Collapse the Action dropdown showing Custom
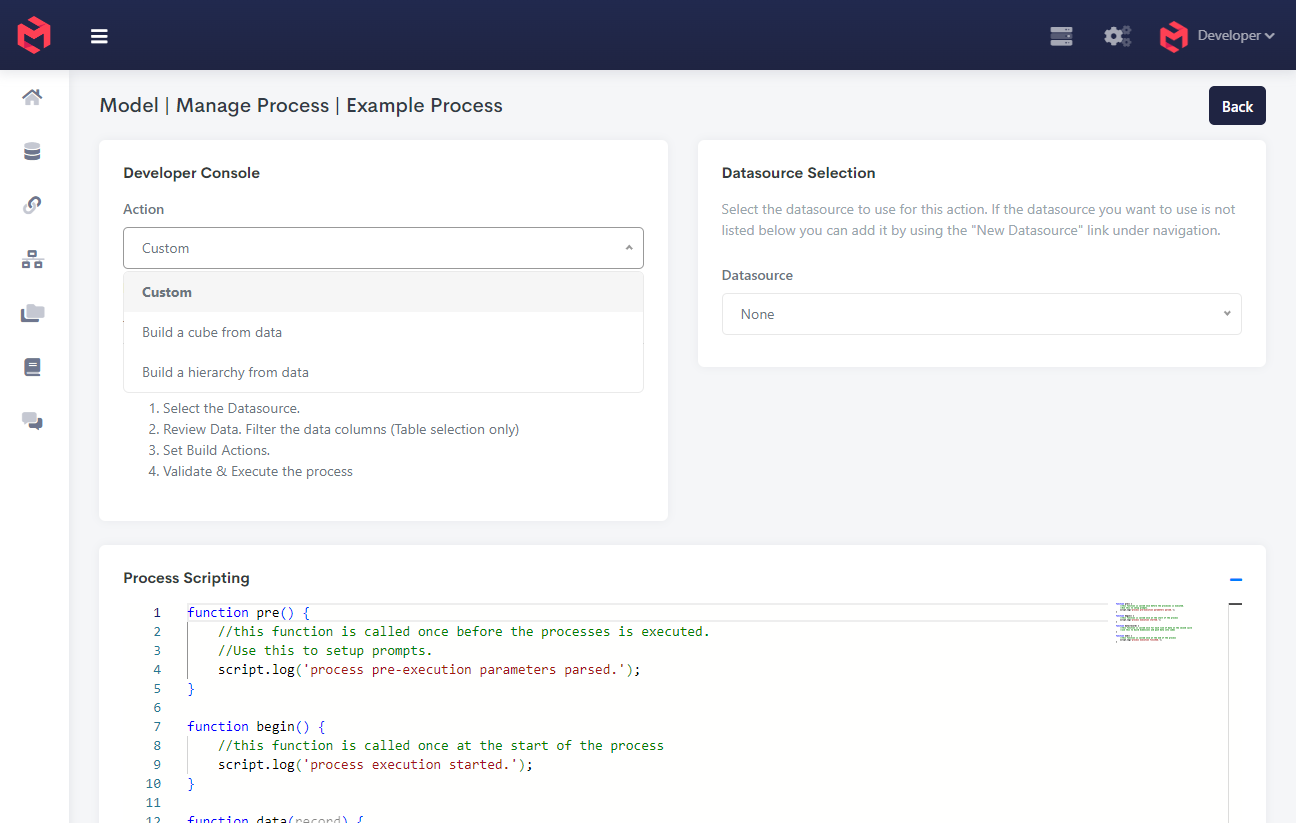The image size is (1296, 823). point(383,248)
